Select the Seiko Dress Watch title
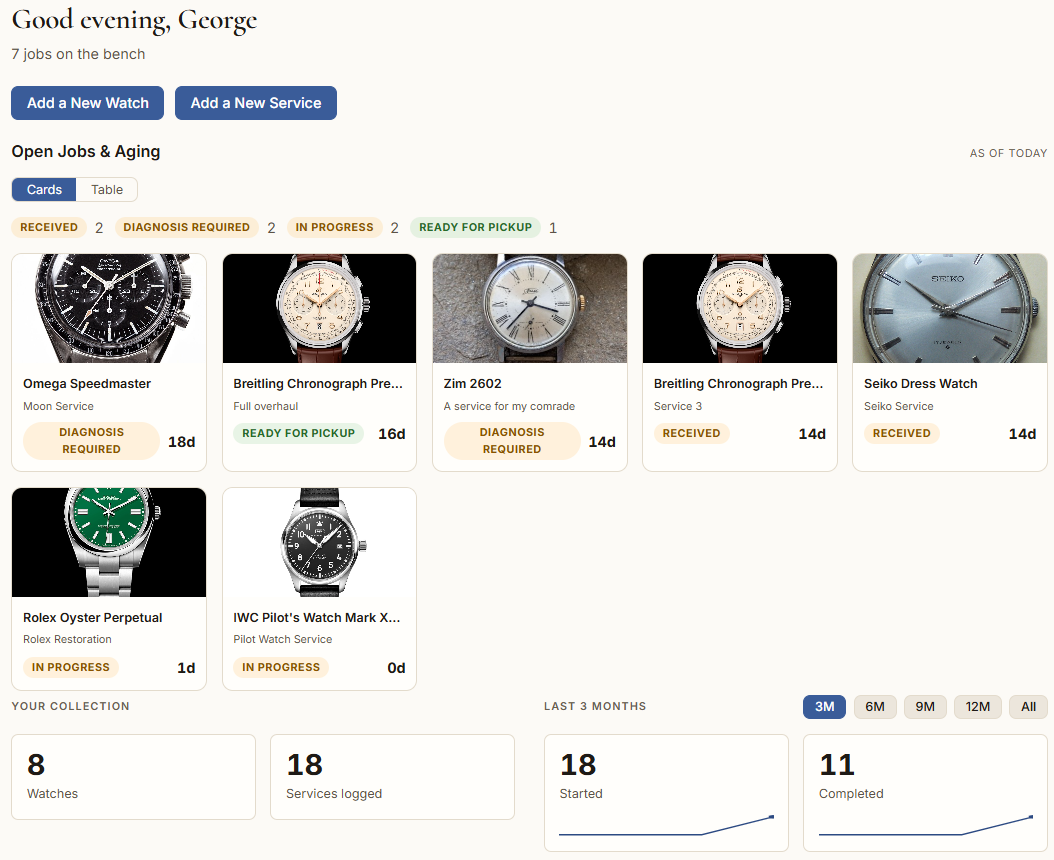 coord(920,384)
